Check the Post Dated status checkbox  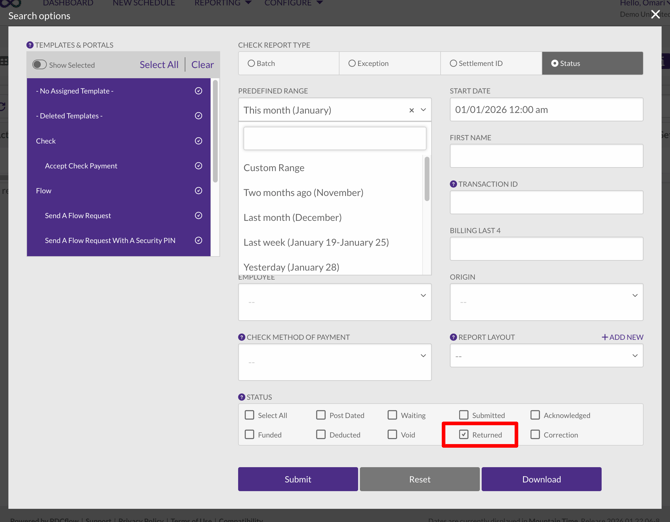320,415
